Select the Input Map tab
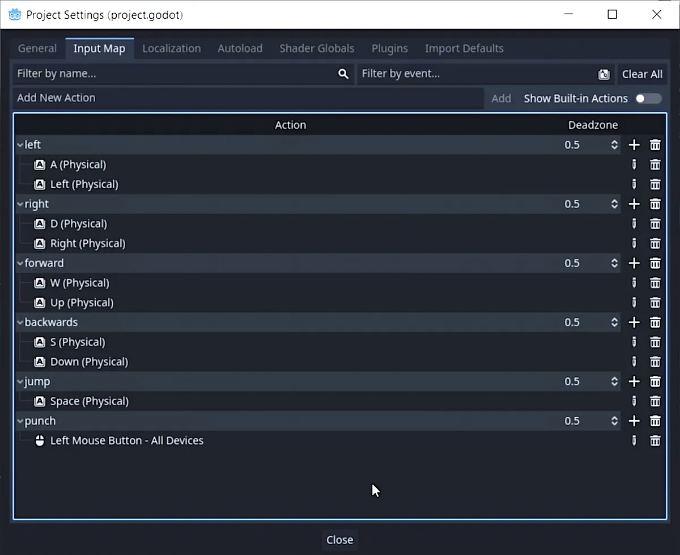This screenshot has height=555, width=680. click(99, 48)
